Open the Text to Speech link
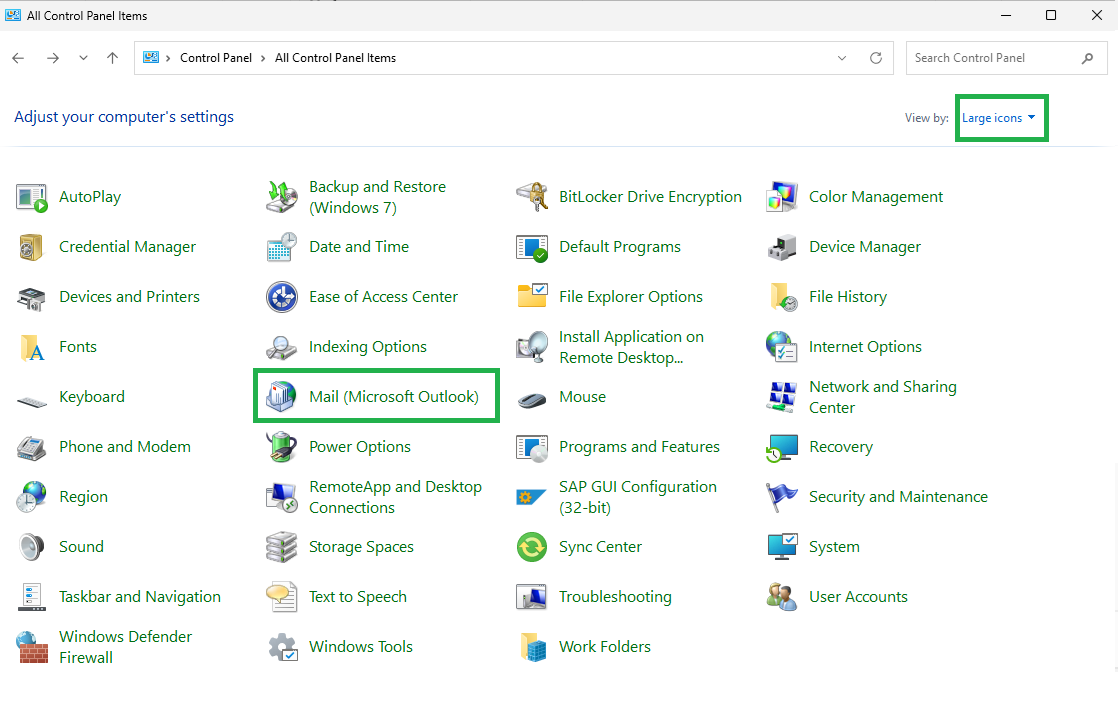Screen dimensions: 1118x728 click(x=358, y=597)
